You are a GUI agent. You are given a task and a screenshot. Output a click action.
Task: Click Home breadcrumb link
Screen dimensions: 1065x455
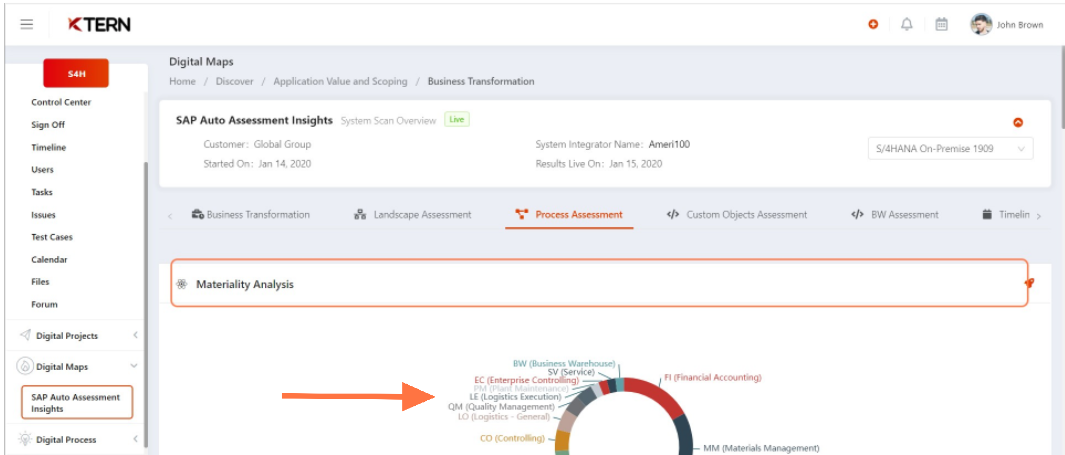pyautogui.click(x=182, y=81)
